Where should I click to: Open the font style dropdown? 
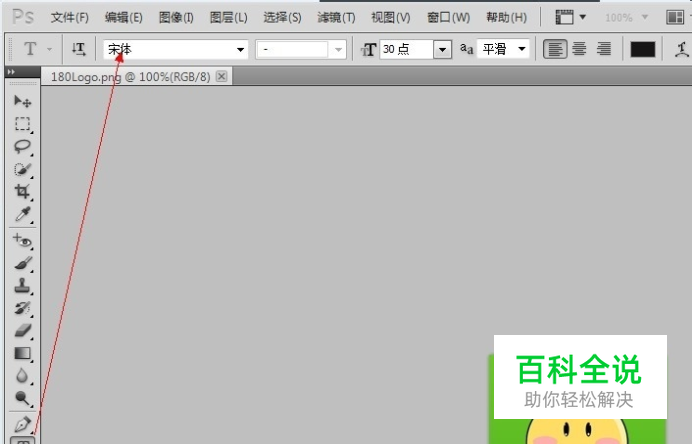(301, 49)
